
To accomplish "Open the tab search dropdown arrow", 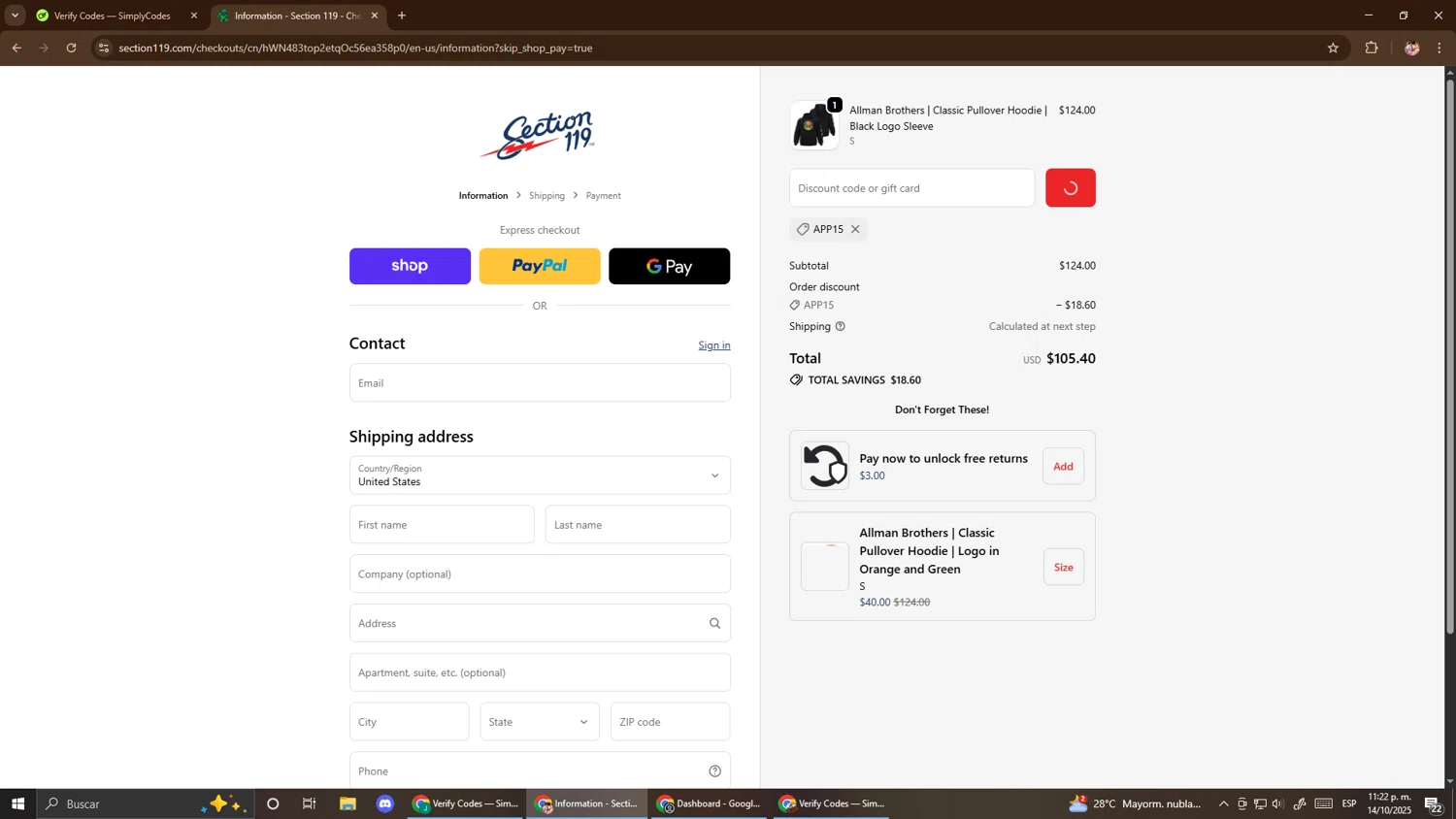I will point(15,16).
